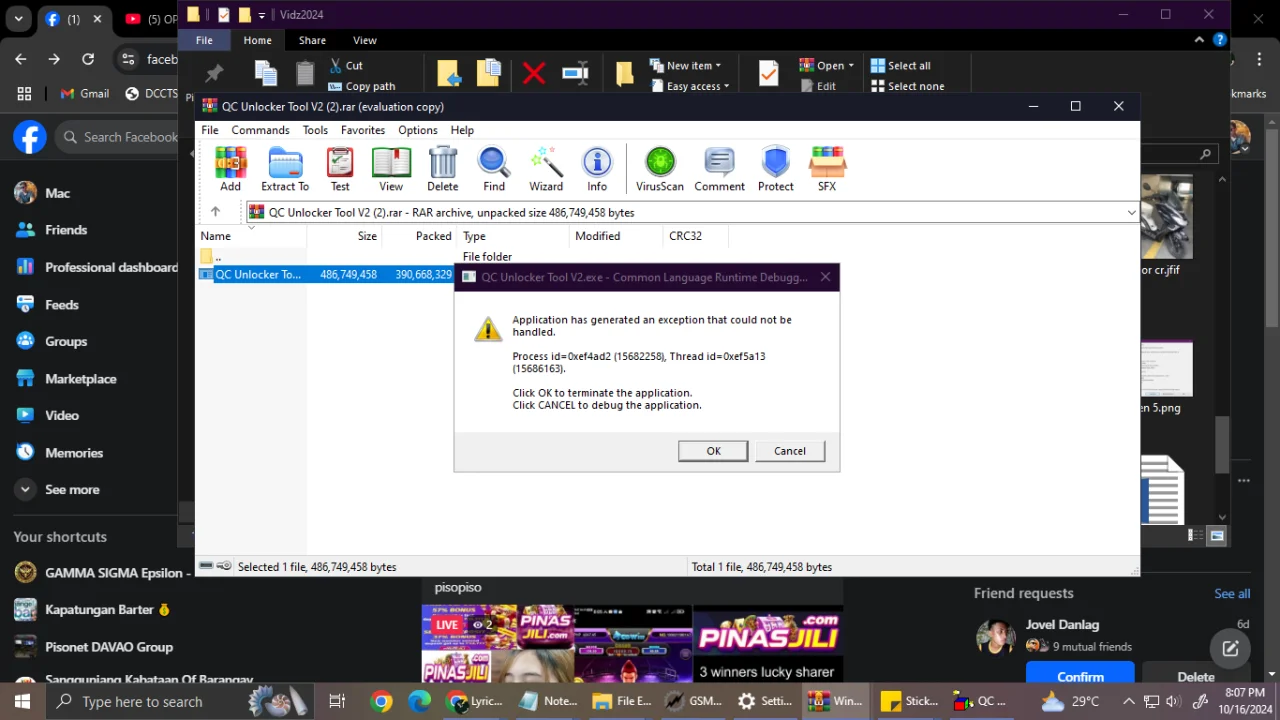
Task: Open the View toolbar icon in WinRAR
Action: 391,169
